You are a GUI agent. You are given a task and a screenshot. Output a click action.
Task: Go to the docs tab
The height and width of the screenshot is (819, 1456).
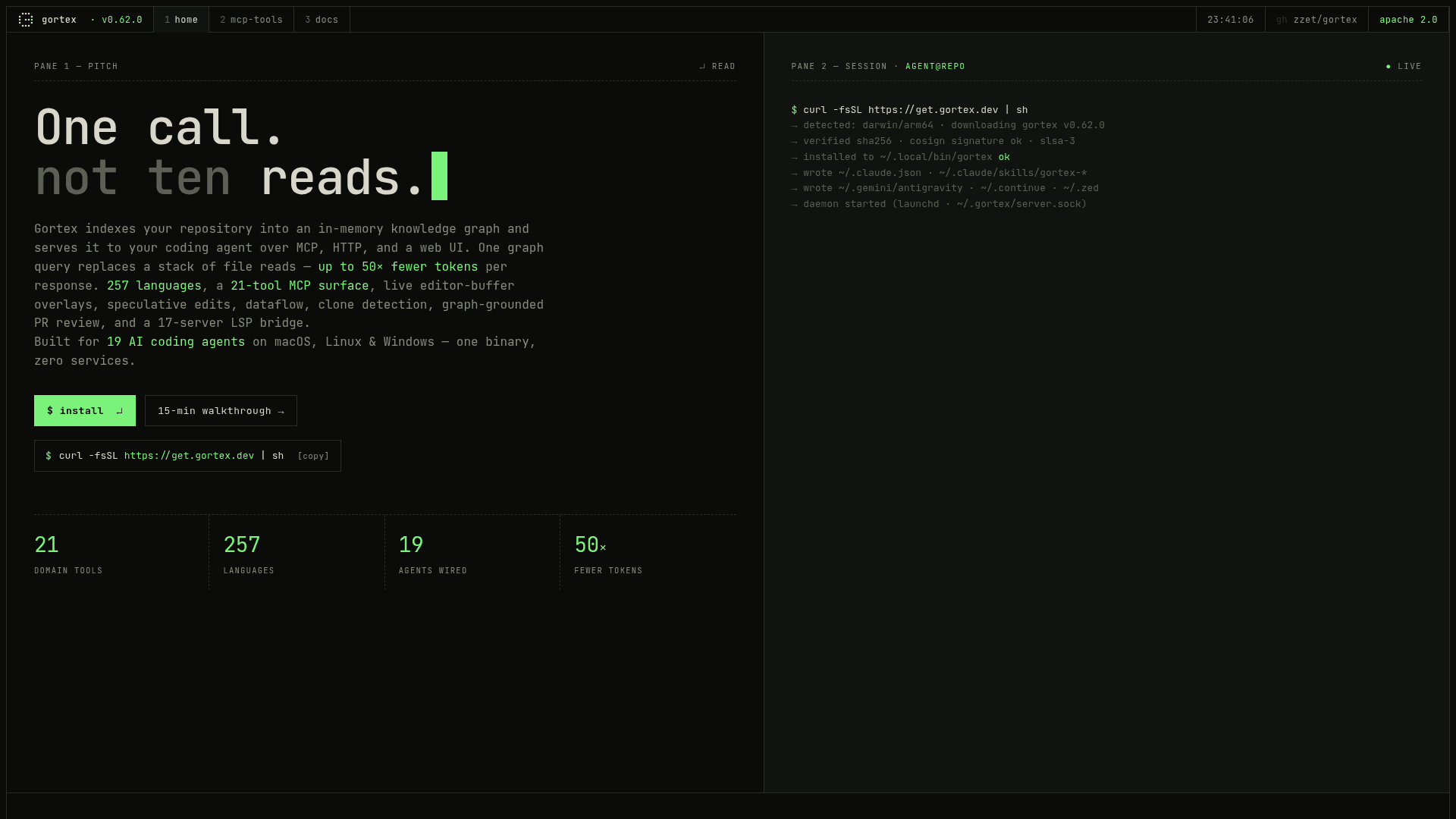coord(322,20)
